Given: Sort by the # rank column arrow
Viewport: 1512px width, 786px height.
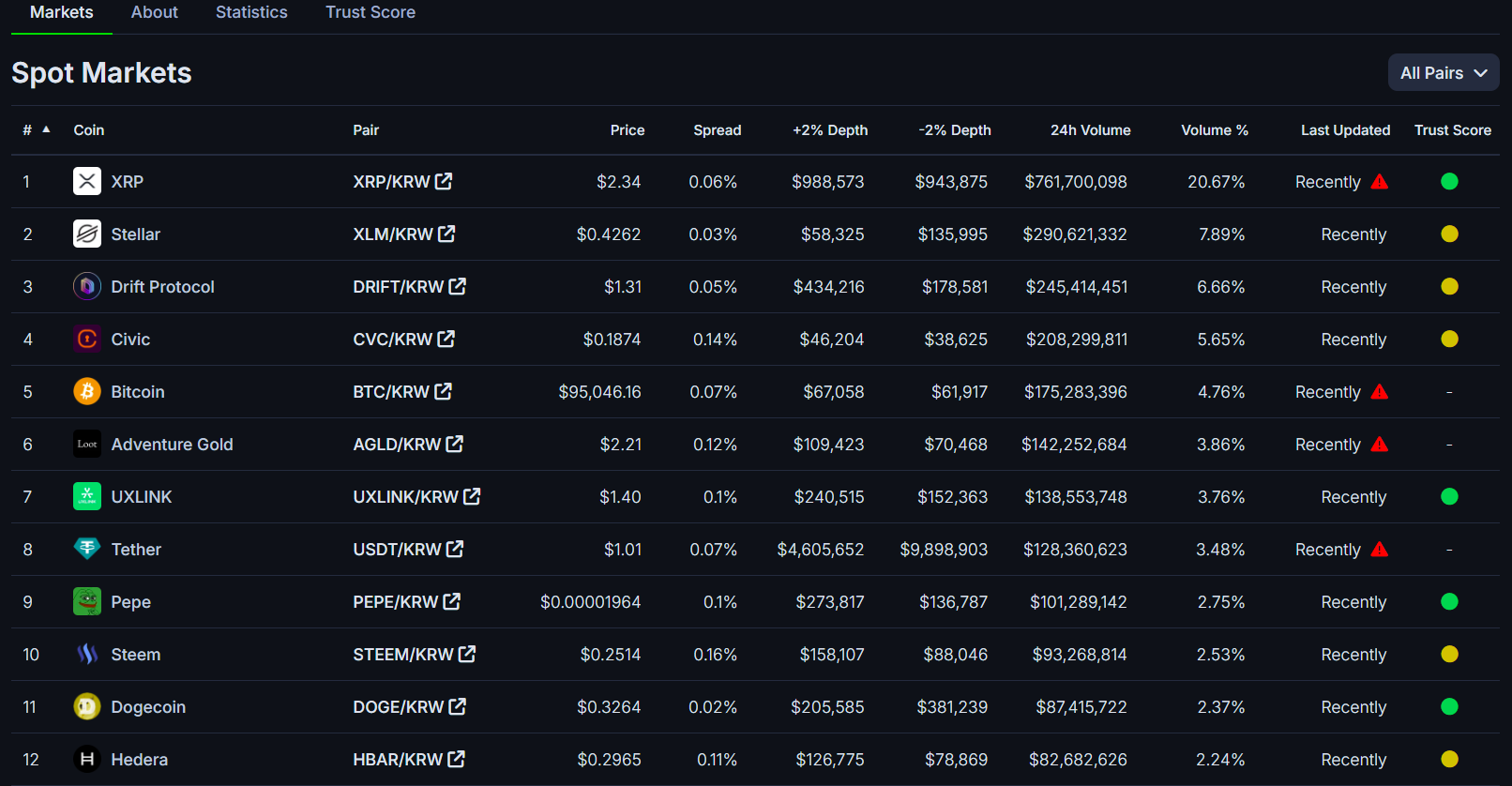Looking at the screenshot, I should pos(46,129).
